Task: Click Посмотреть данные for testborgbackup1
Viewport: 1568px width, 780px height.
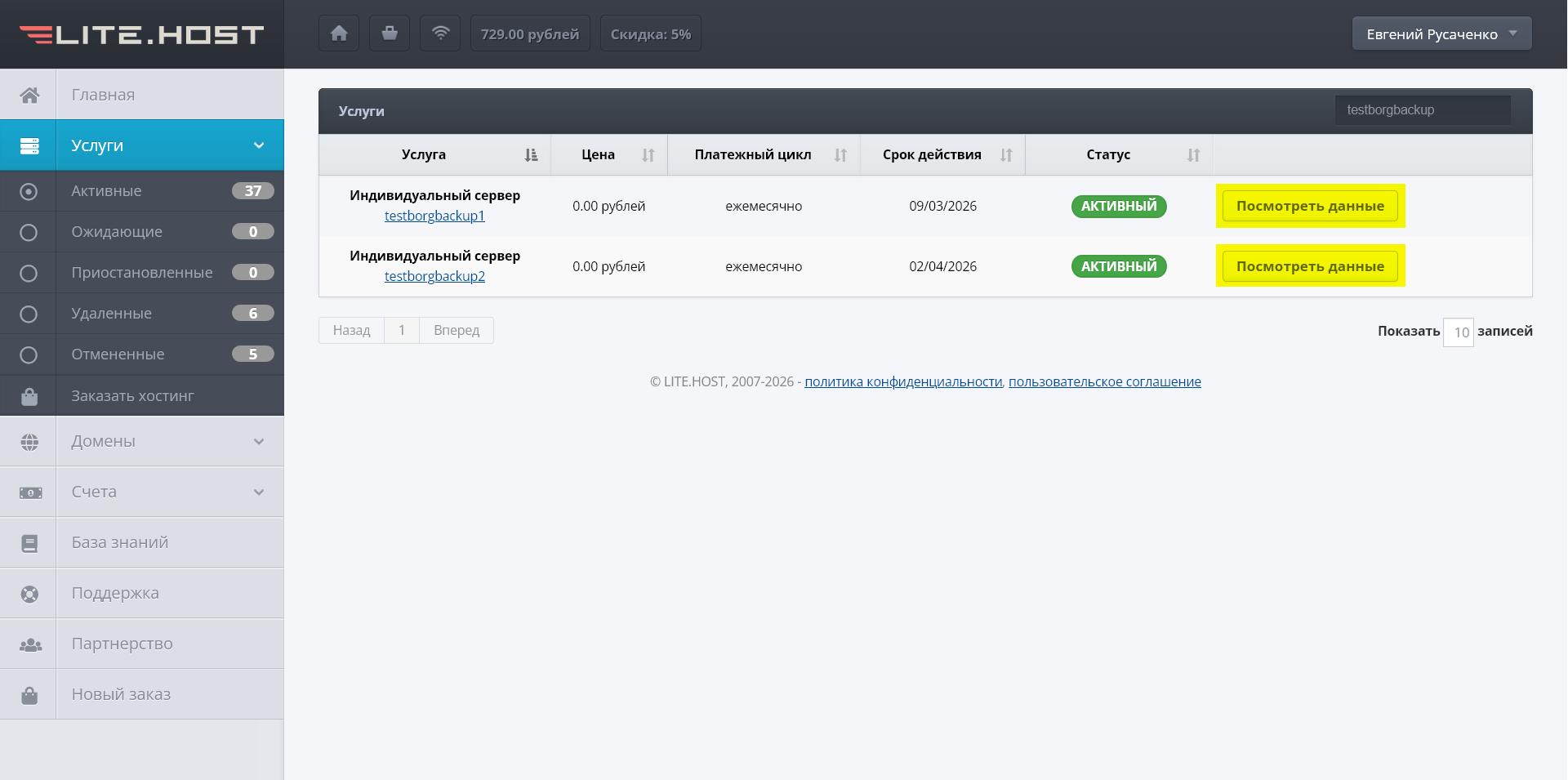Action: tap(1310, 206)
